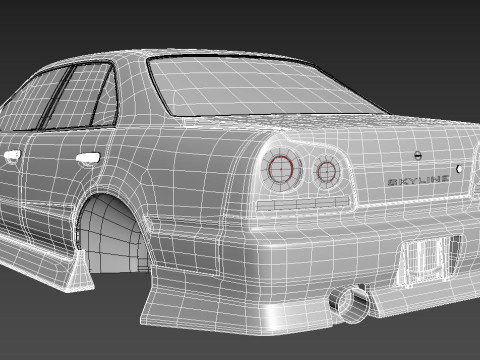Viewport: 480px width, 360px height.
Task: Select the side skirt flare ahead of the wheel arch
Action: 80,273
